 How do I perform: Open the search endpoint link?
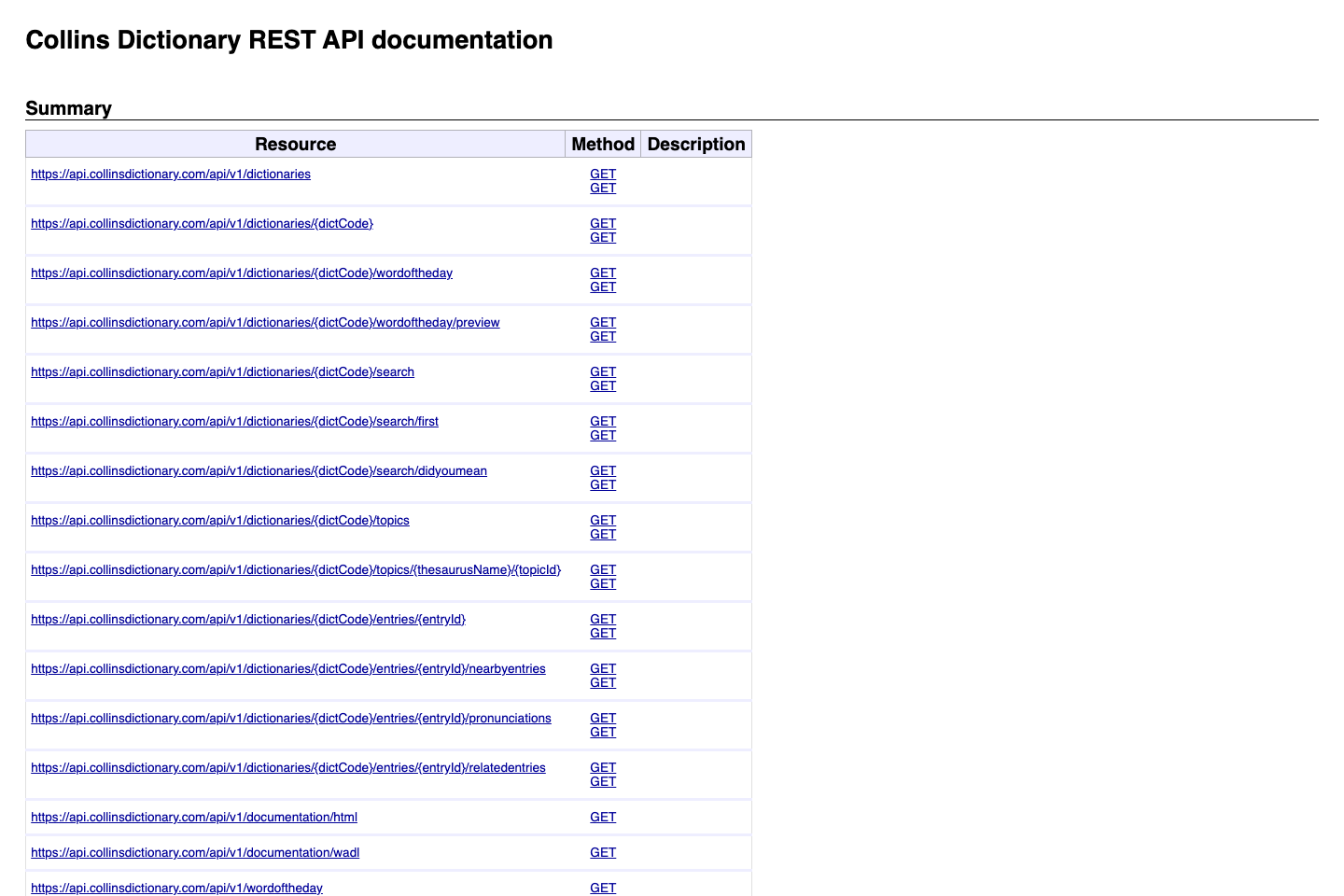[223, 371]
